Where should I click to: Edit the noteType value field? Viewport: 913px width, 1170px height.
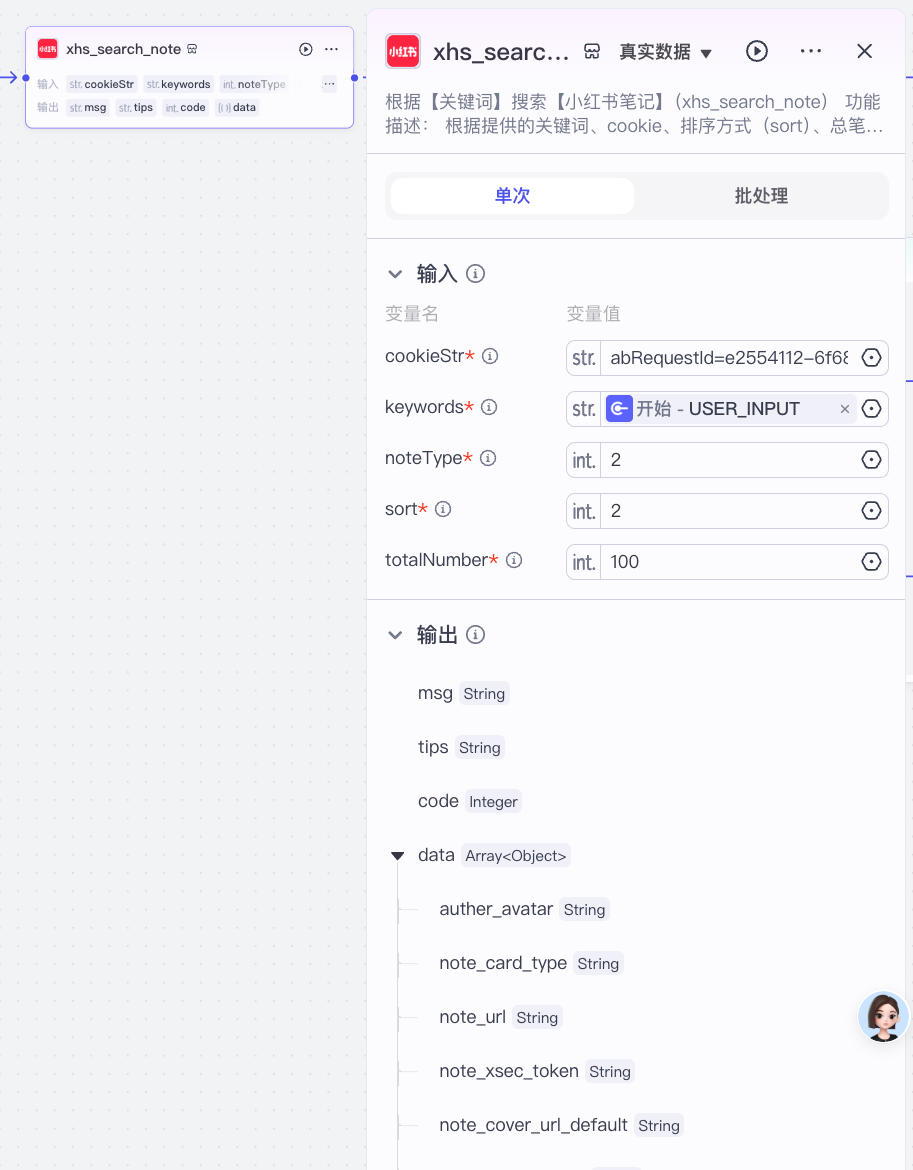pos(729,460)
